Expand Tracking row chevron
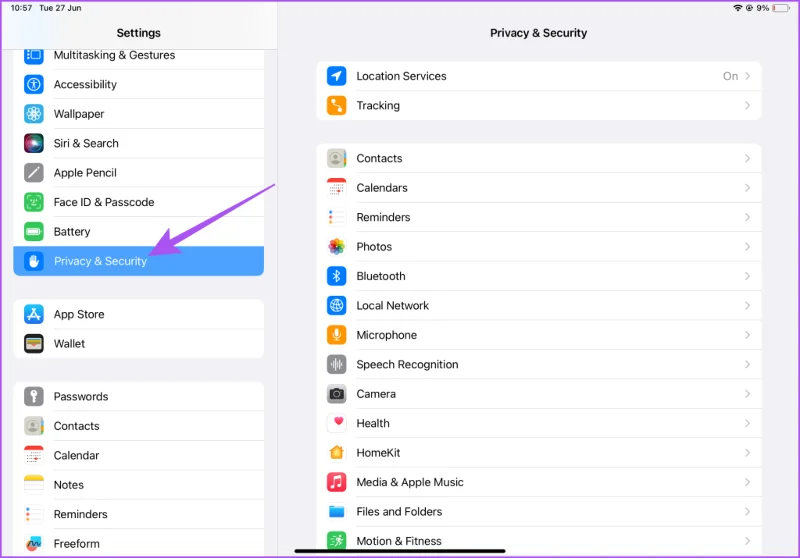This screenshot has height=558, width=800. 747,106
